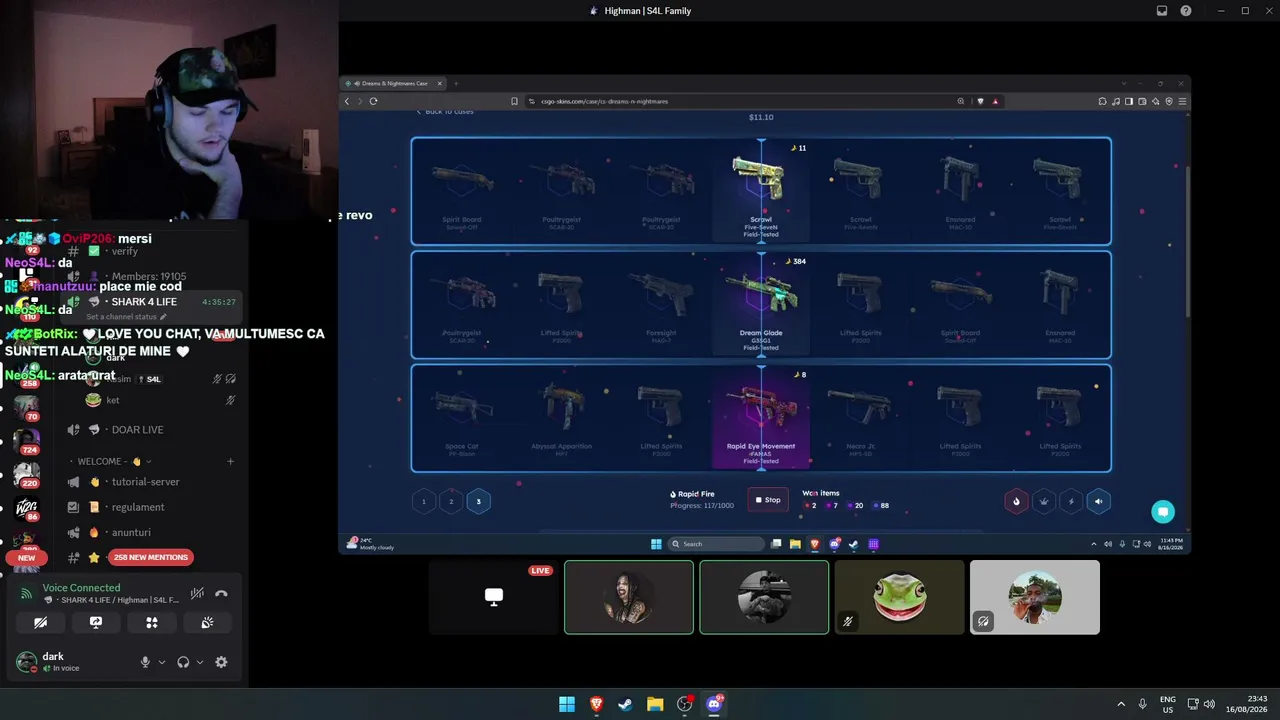
Task: Open the LIVE screen share tile
Action: [494, 597]
